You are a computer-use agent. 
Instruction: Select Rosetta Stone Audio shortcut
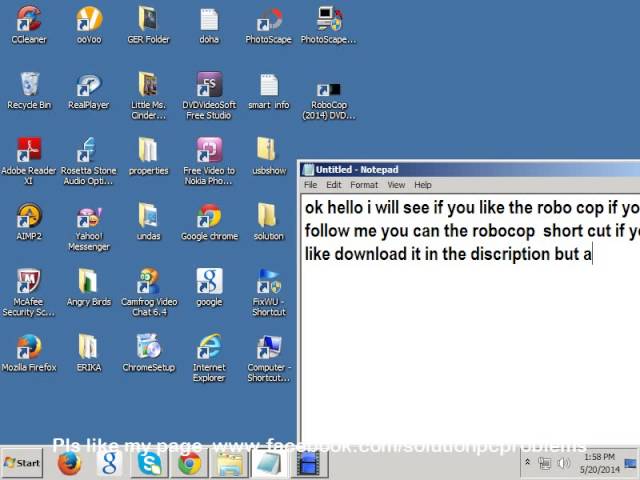click(x=89, y=161)
